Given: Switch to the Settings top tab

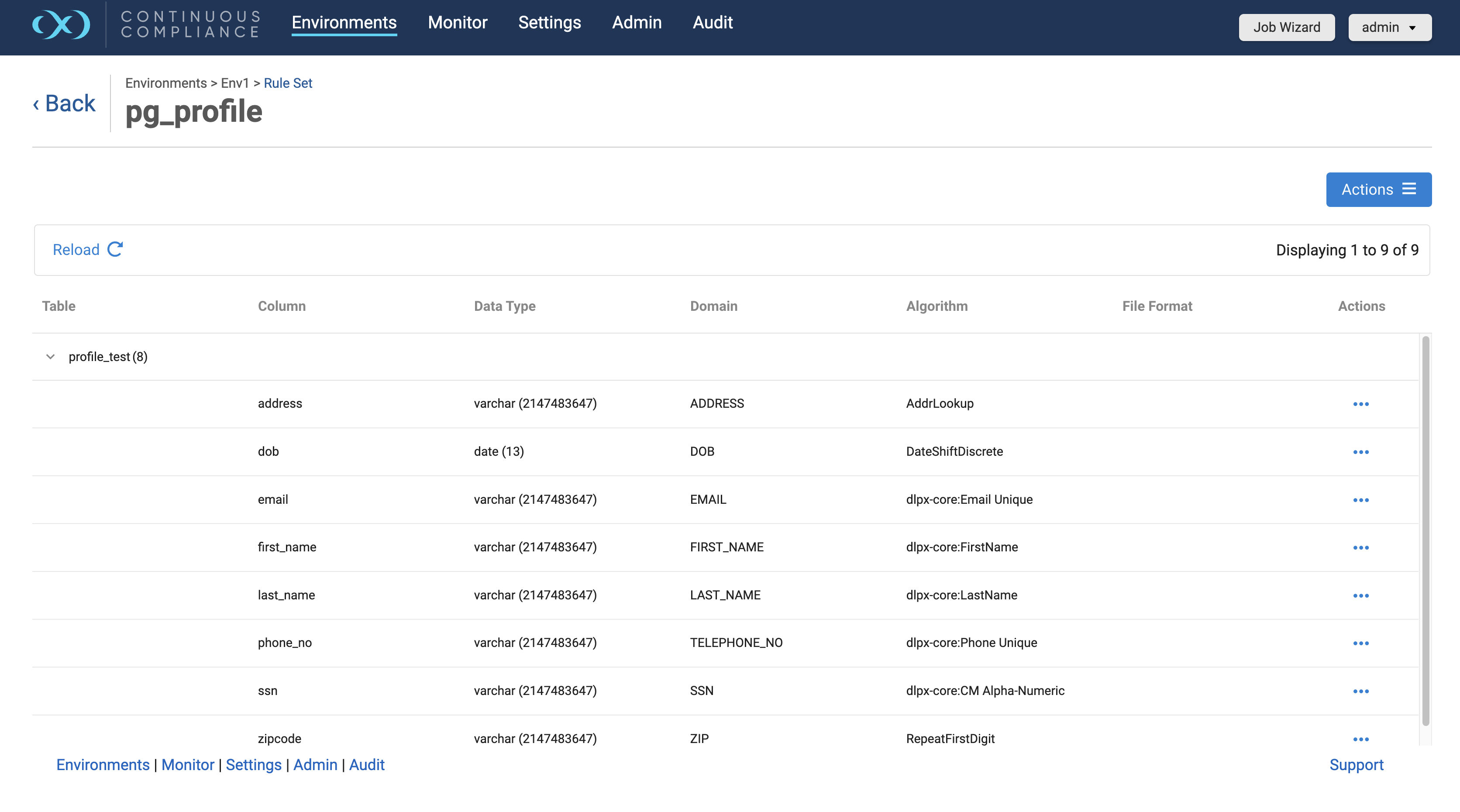Looking at the screenshot, I should [549, 22].
